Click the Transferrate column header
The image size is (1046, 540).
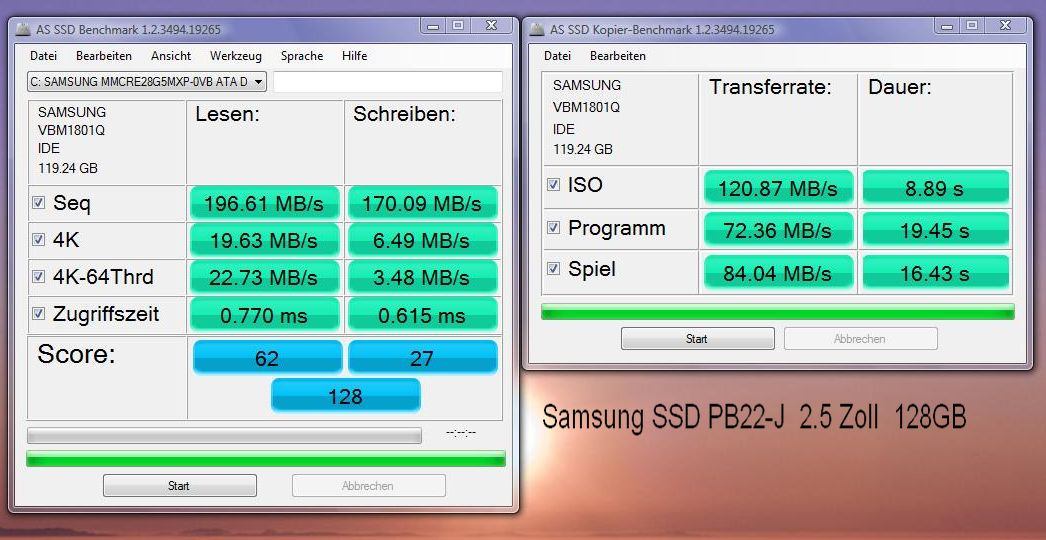click(770, 87)
